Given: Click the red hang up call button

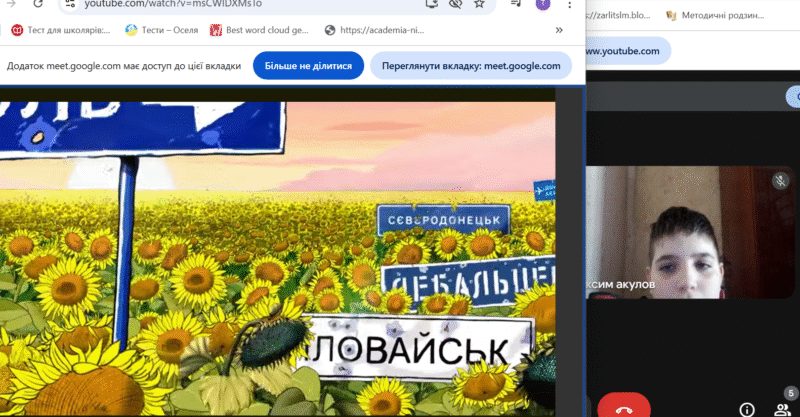Looking at the screenshot, I should 624,408.
